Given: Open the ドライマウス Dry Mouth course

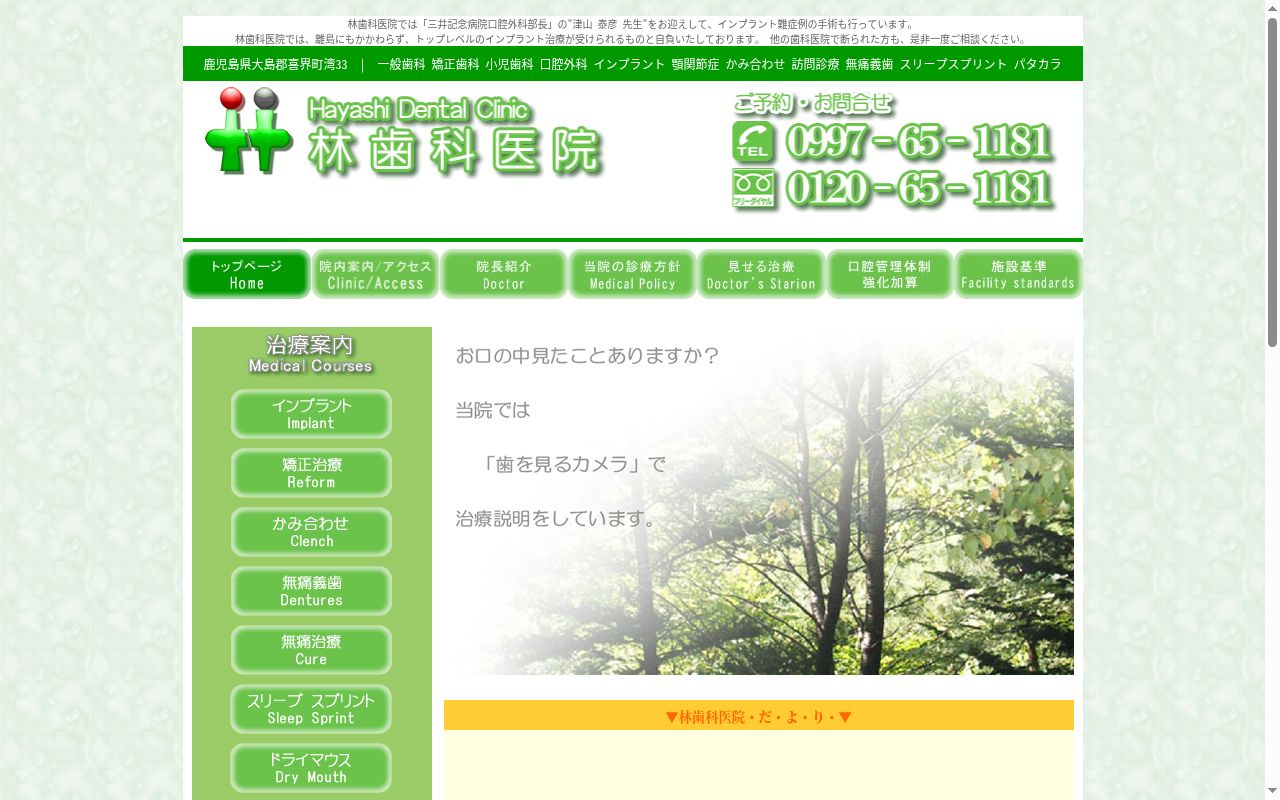Looking at the screenshot, I should [x=311, y=768].
